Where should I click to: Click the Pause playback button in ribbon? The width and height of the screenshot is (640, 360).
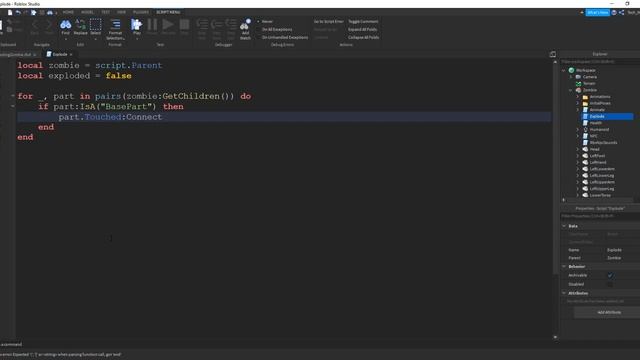(x=152, y=24)
